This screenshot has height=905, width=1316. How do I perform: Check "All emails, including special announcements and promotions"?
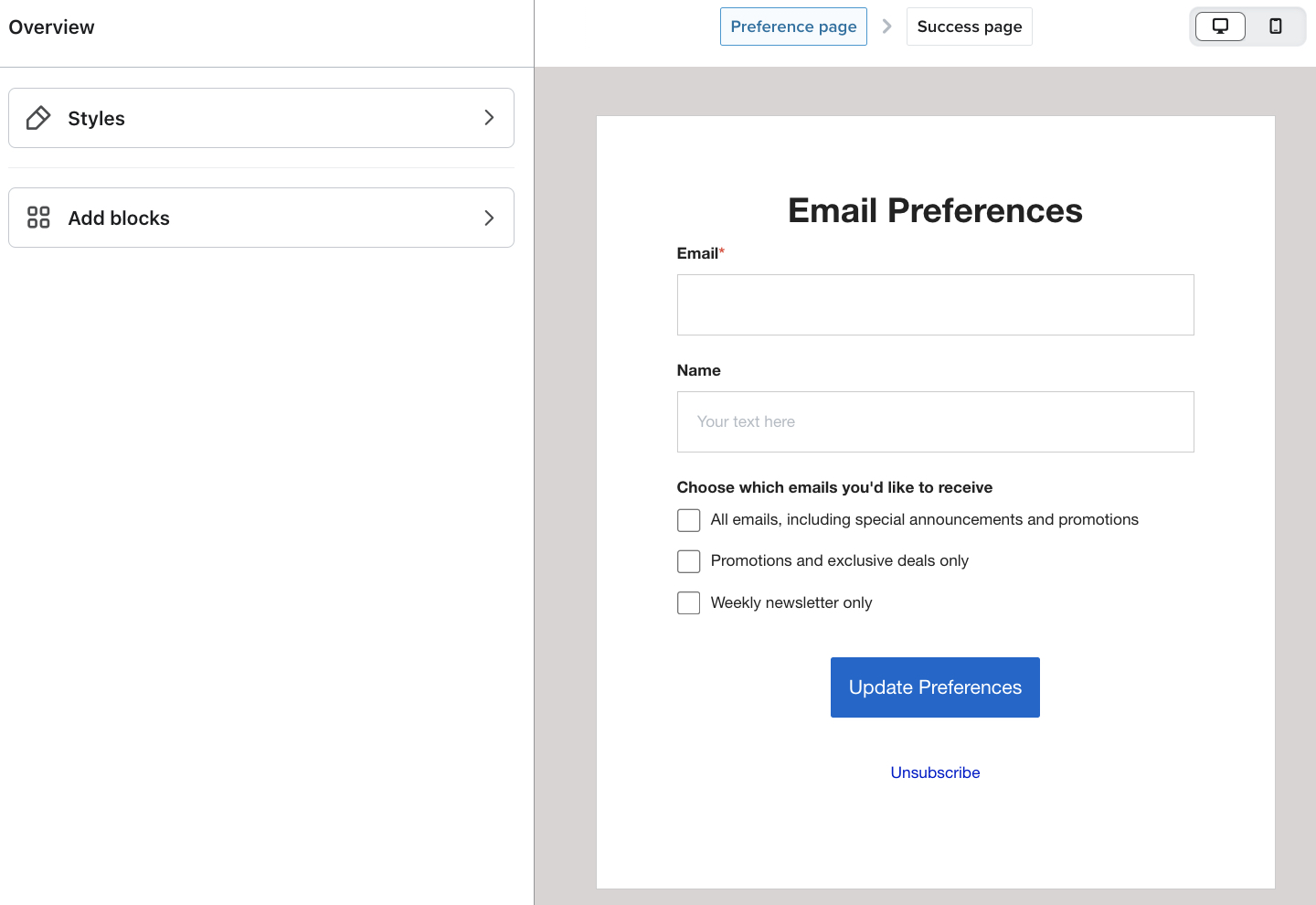point(688,519)
